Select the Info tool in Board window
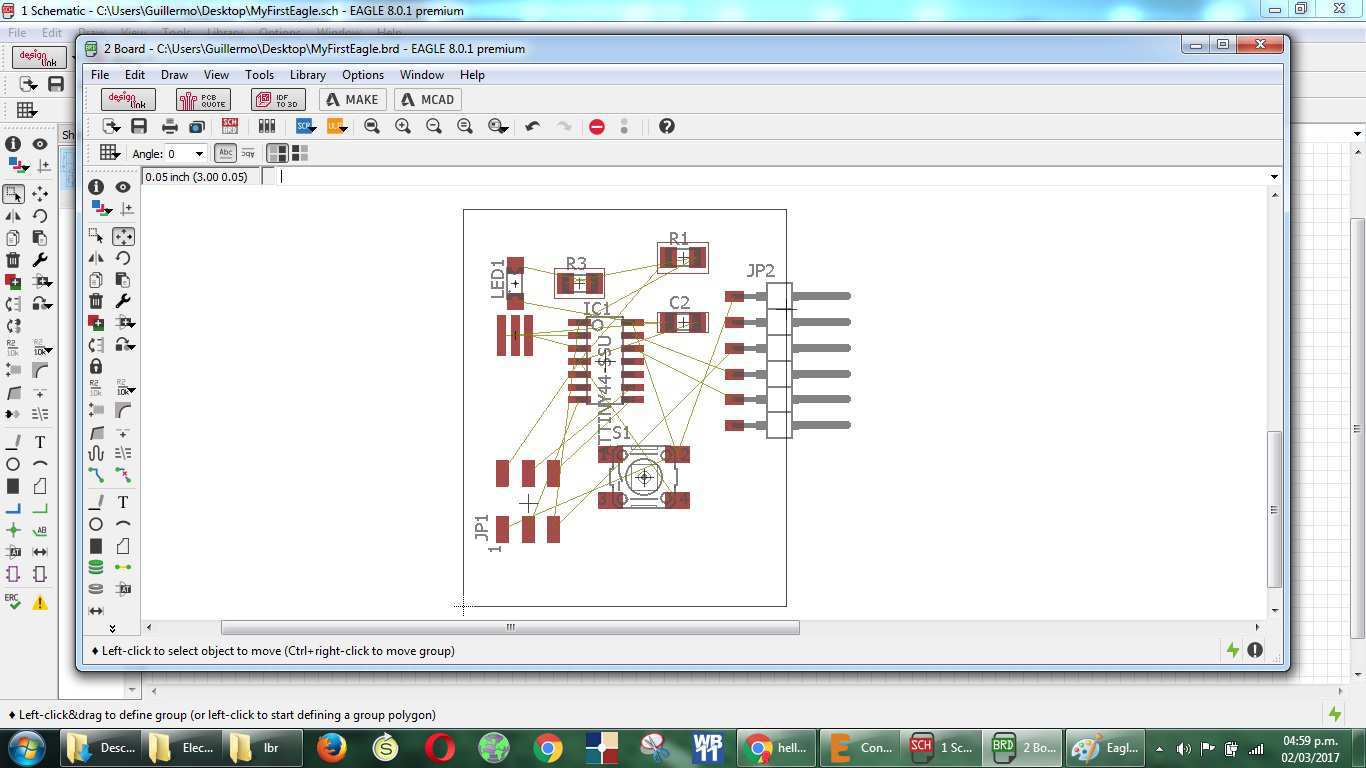Image resolution: width=1366 pixels, height=768 pixels. [x=96, y=186]
